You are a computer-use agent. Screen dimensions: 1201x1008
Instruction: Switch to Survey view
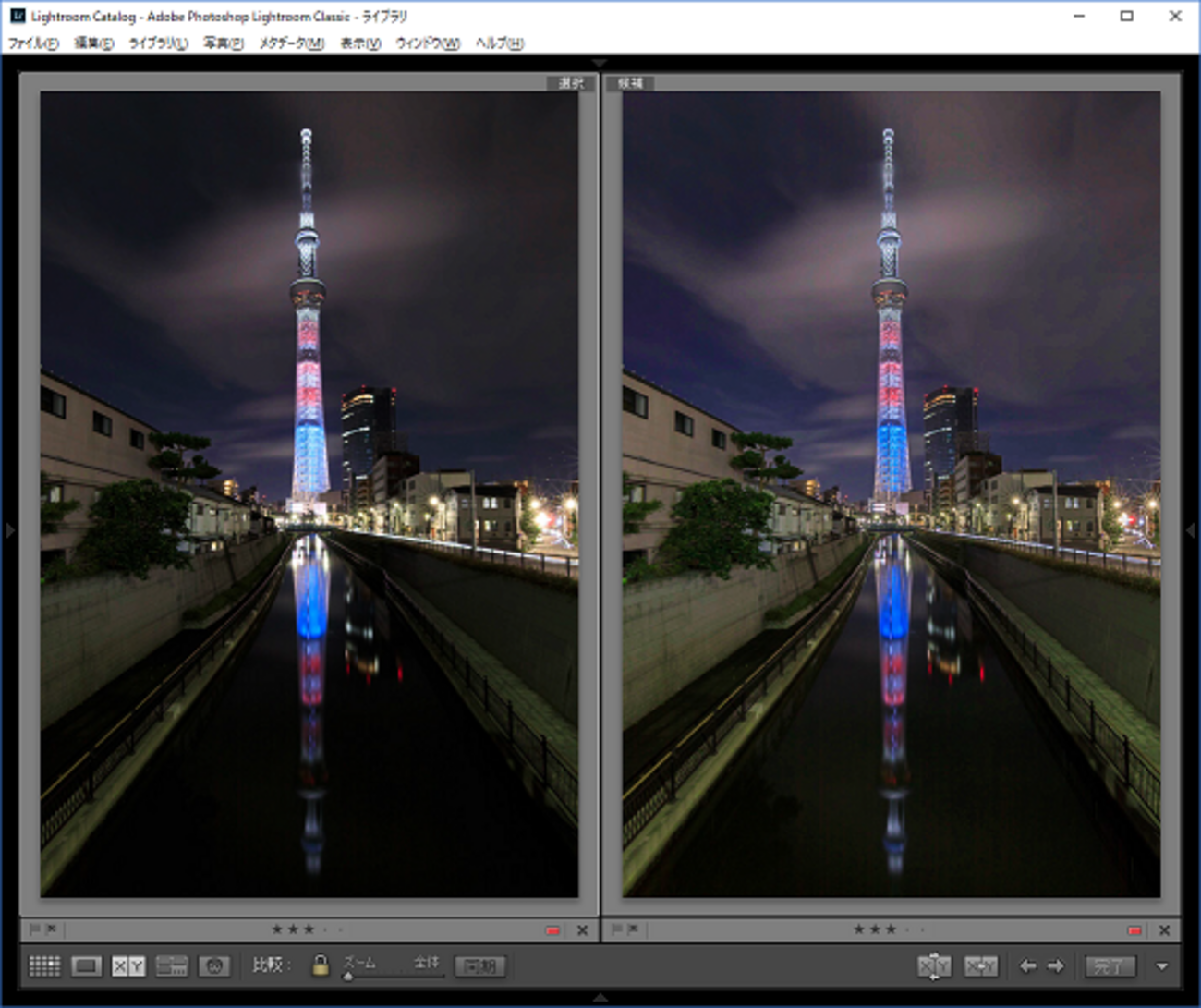pos(172,966)
